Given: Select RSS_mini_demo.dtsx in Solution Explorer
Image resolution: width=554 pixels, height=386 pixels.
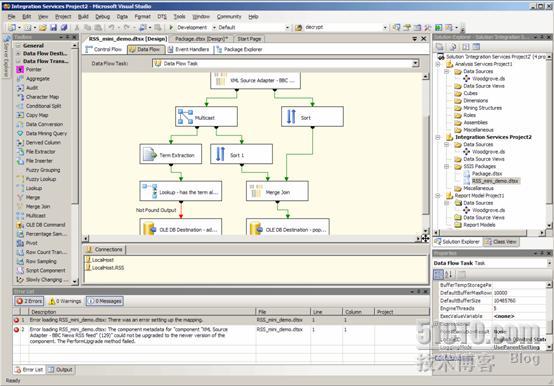Looking at the screenshot, I should pos(495,181).
